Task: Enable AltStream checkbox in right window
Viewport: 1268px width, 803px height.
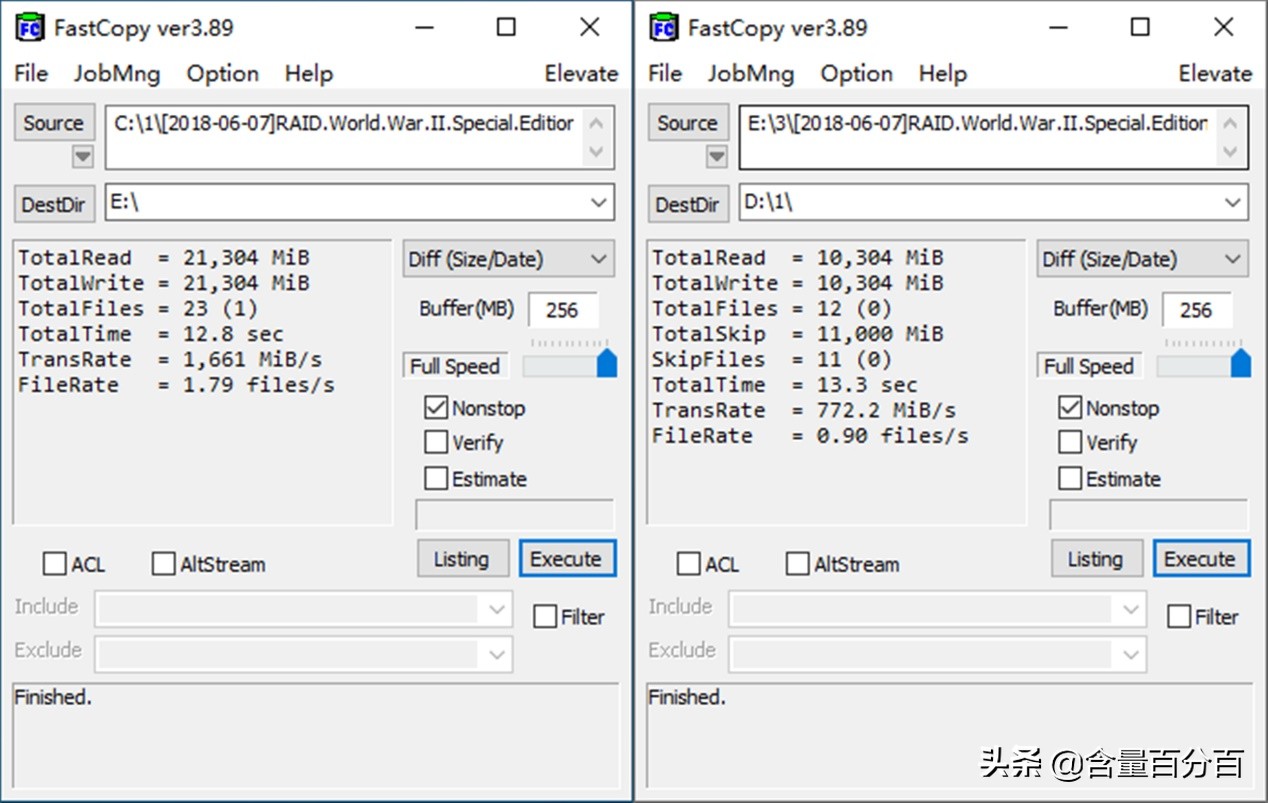Action: click(x=797, y=564)
